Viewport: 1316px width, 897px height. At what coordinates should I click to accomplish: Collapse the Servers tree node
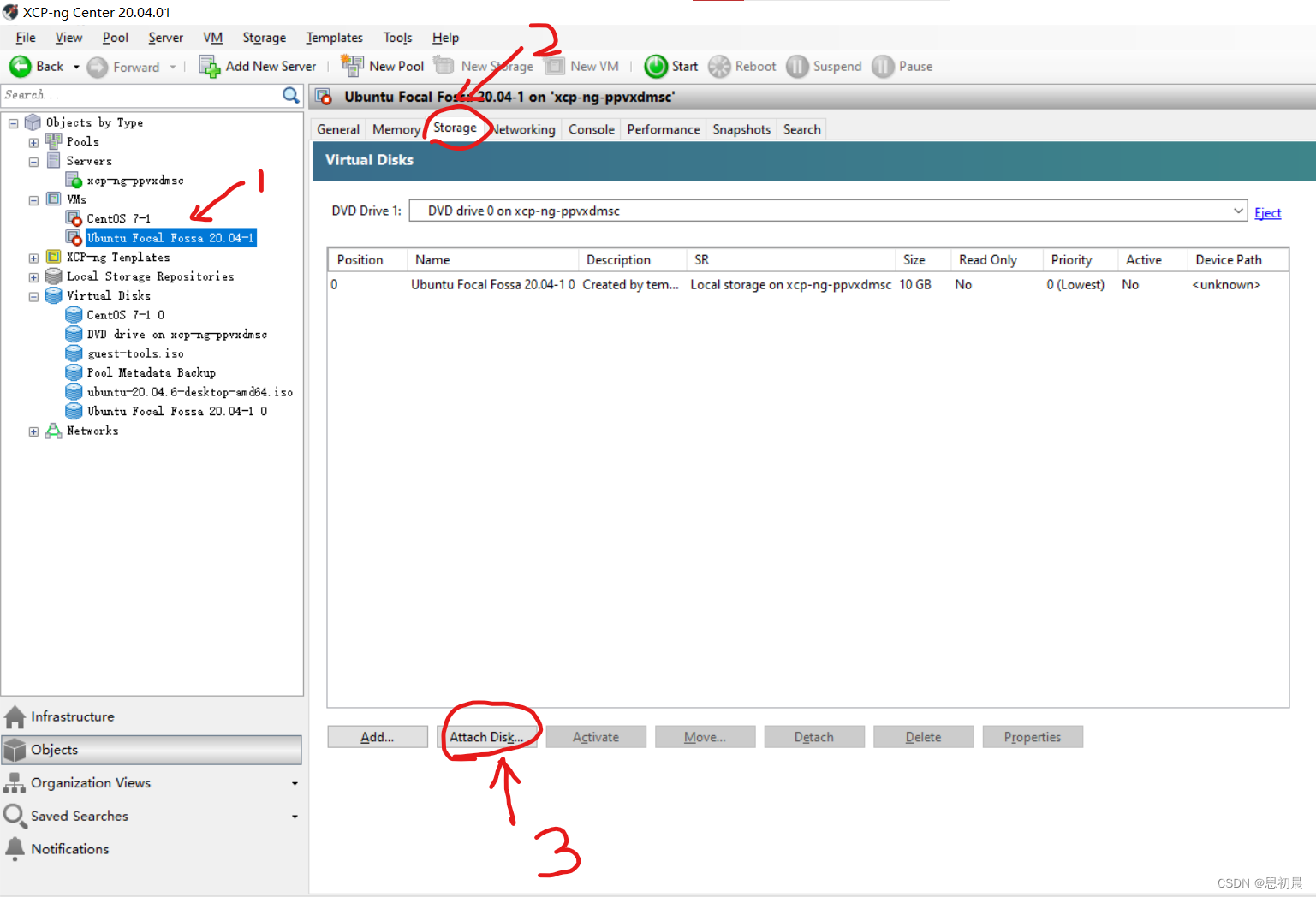pyautogui.click(x=33, y=162)
